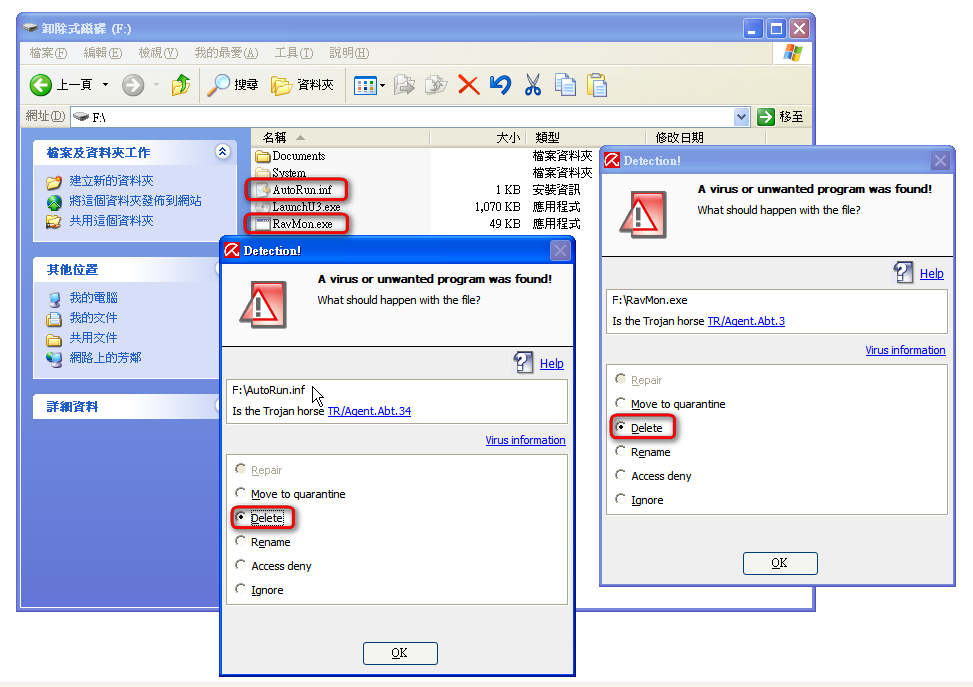Click the blue Undo arrow icon
Viewport: 973px width, 687px height.
500,85
